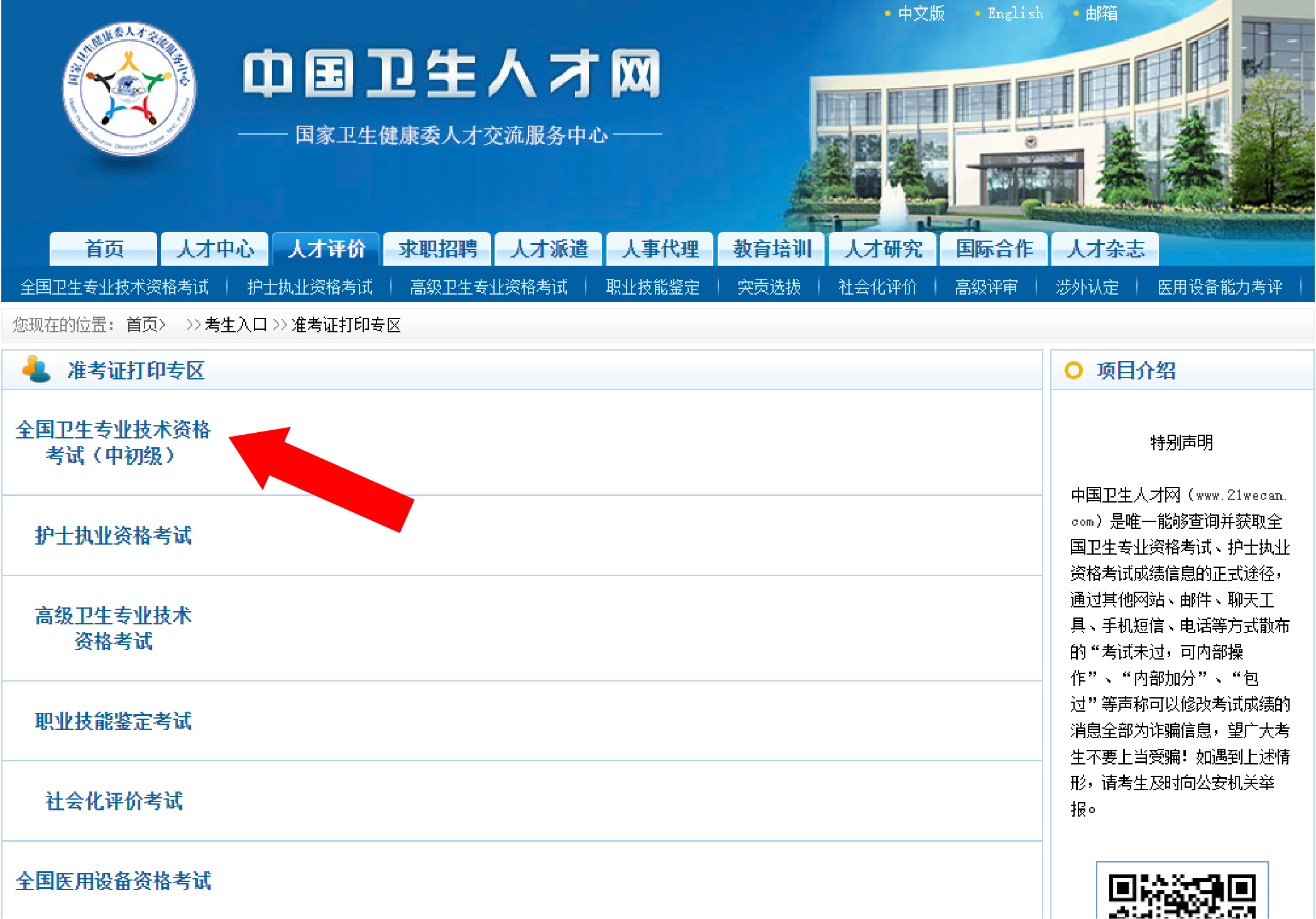This screenshot has height=919, width=1316.
Task: Open the 国际合作 navigation tab
Action: tap(994, 249)
